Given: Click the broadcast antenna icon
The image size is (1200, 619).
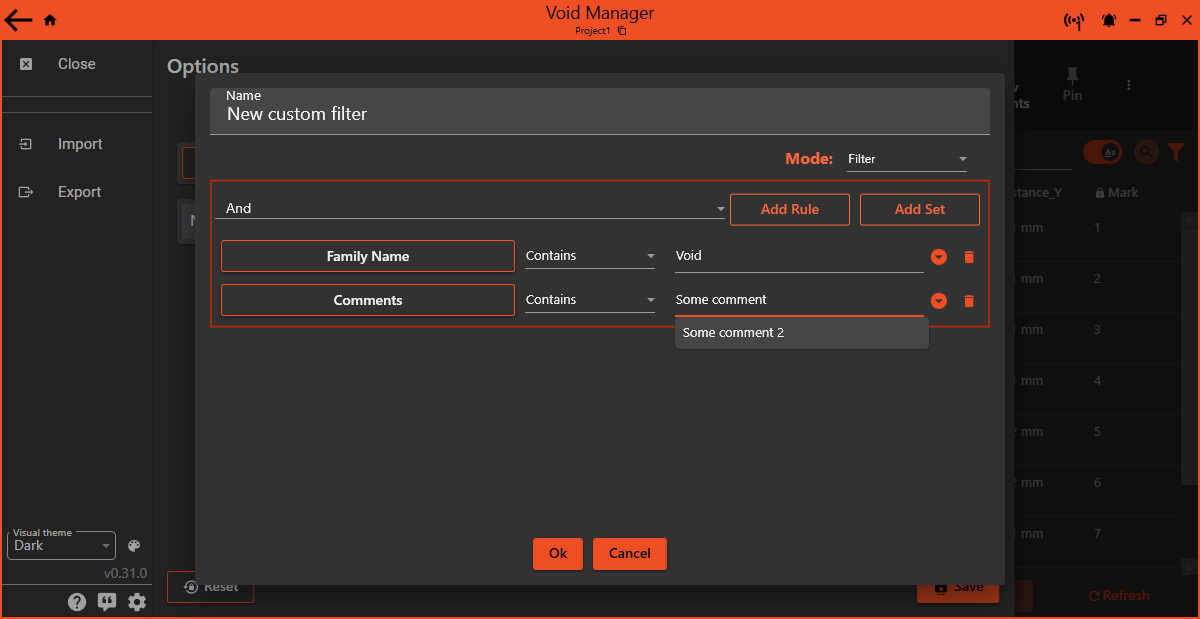Looking at the screenshot, I should pos(1073,20).
